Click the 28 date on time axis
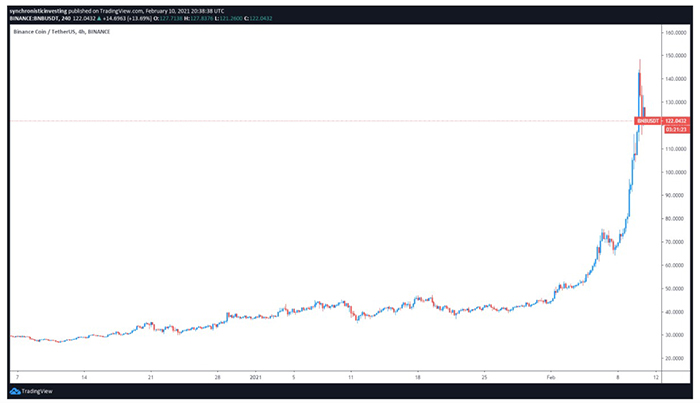 (217, 378)
